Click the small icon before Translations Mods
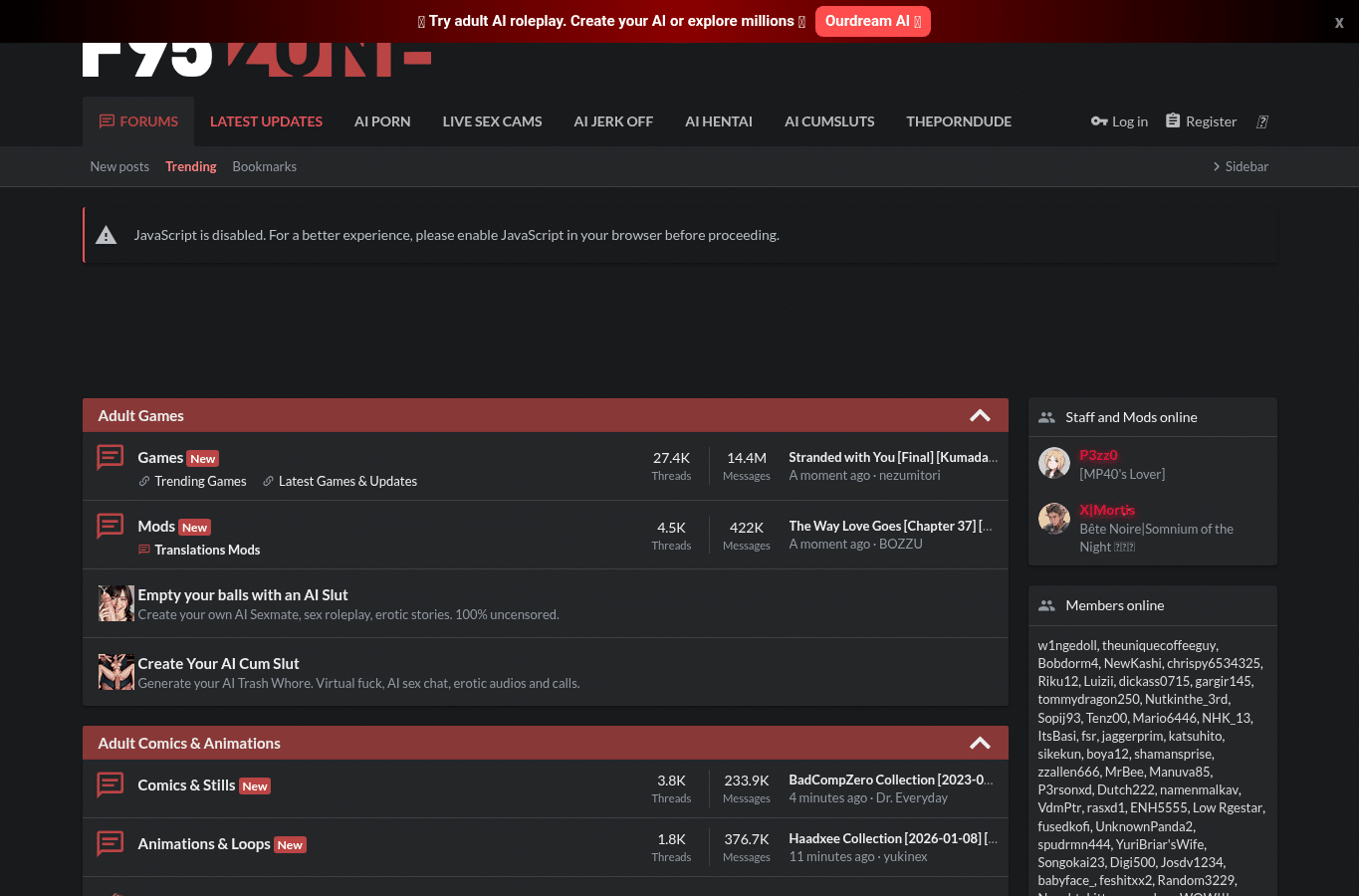The width and height of the screenshot is (1359, 896). pyautogui.click(x=144, y=550)
